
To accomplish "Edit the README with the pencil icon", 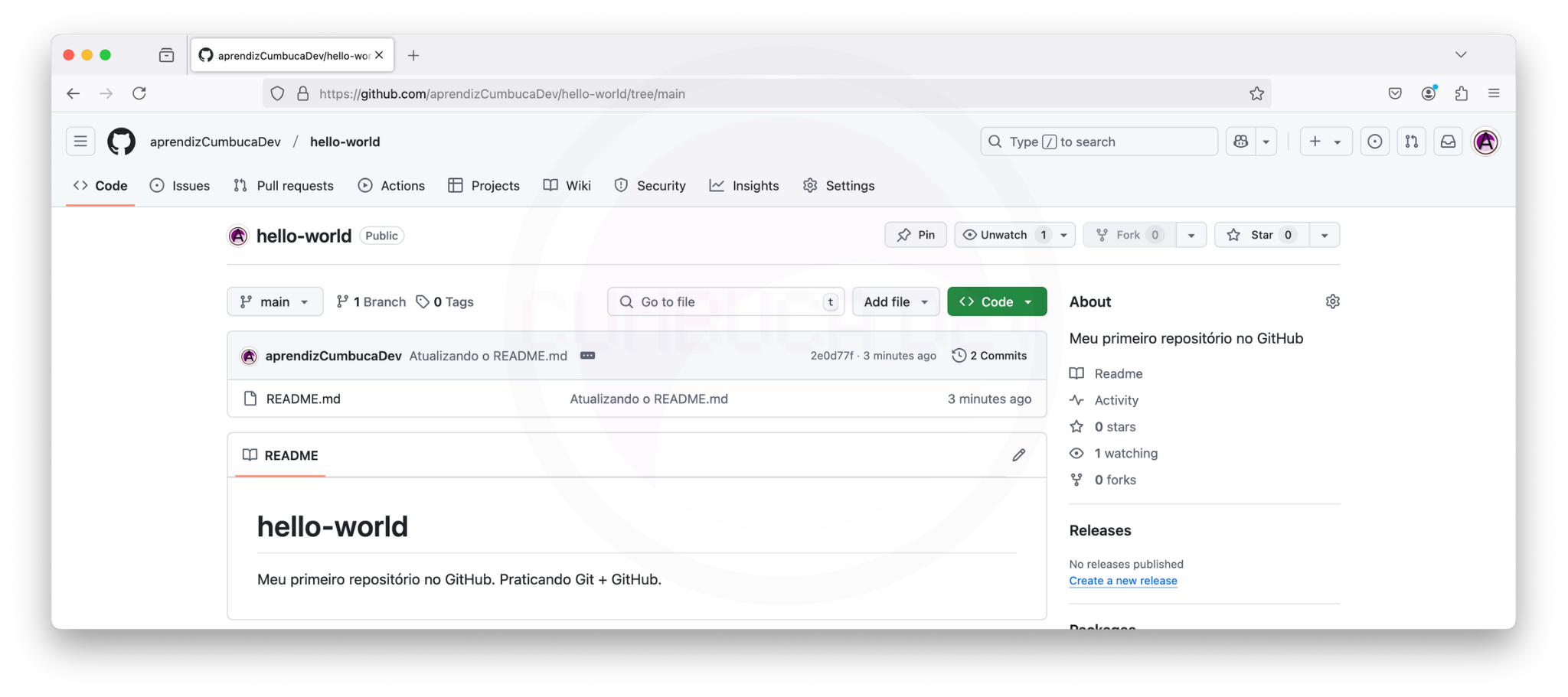I will click(x=1018, y=455).
